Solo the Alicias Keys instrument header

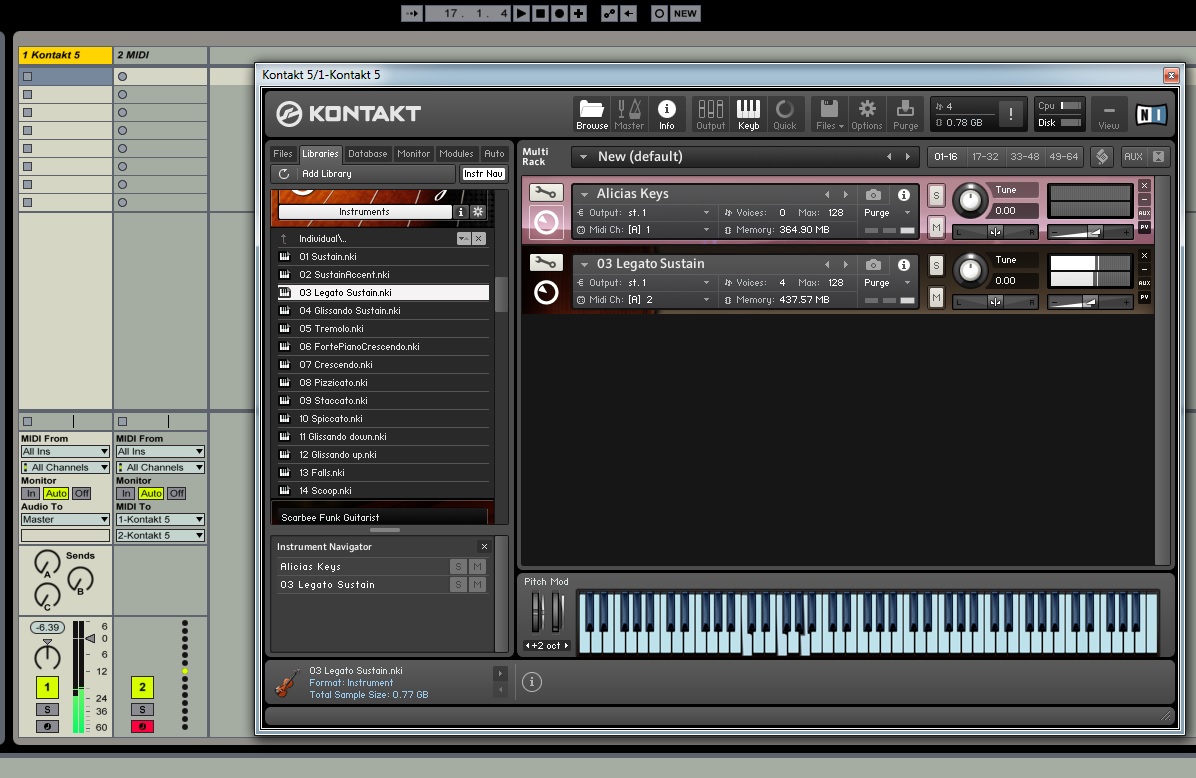point(936,195)
